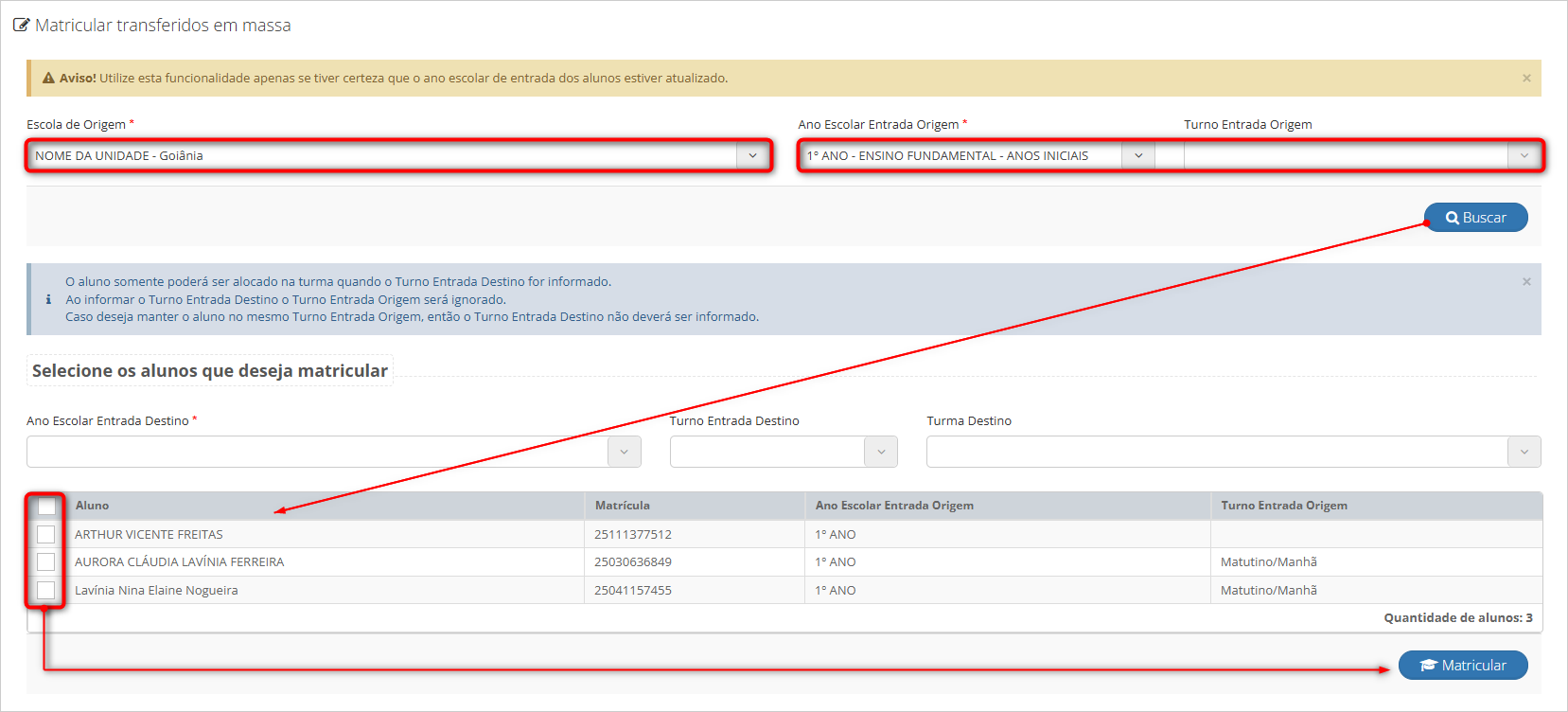Click the Aluno column header
The image size is (1568, 712).
(x=93, y=506)
